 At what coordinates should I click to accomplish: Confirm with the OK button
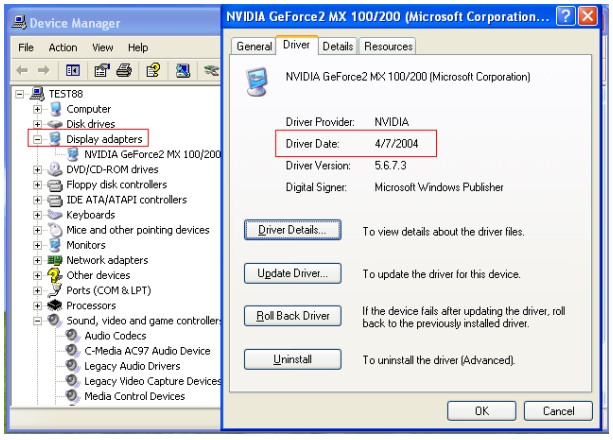(x=482, y=411)
